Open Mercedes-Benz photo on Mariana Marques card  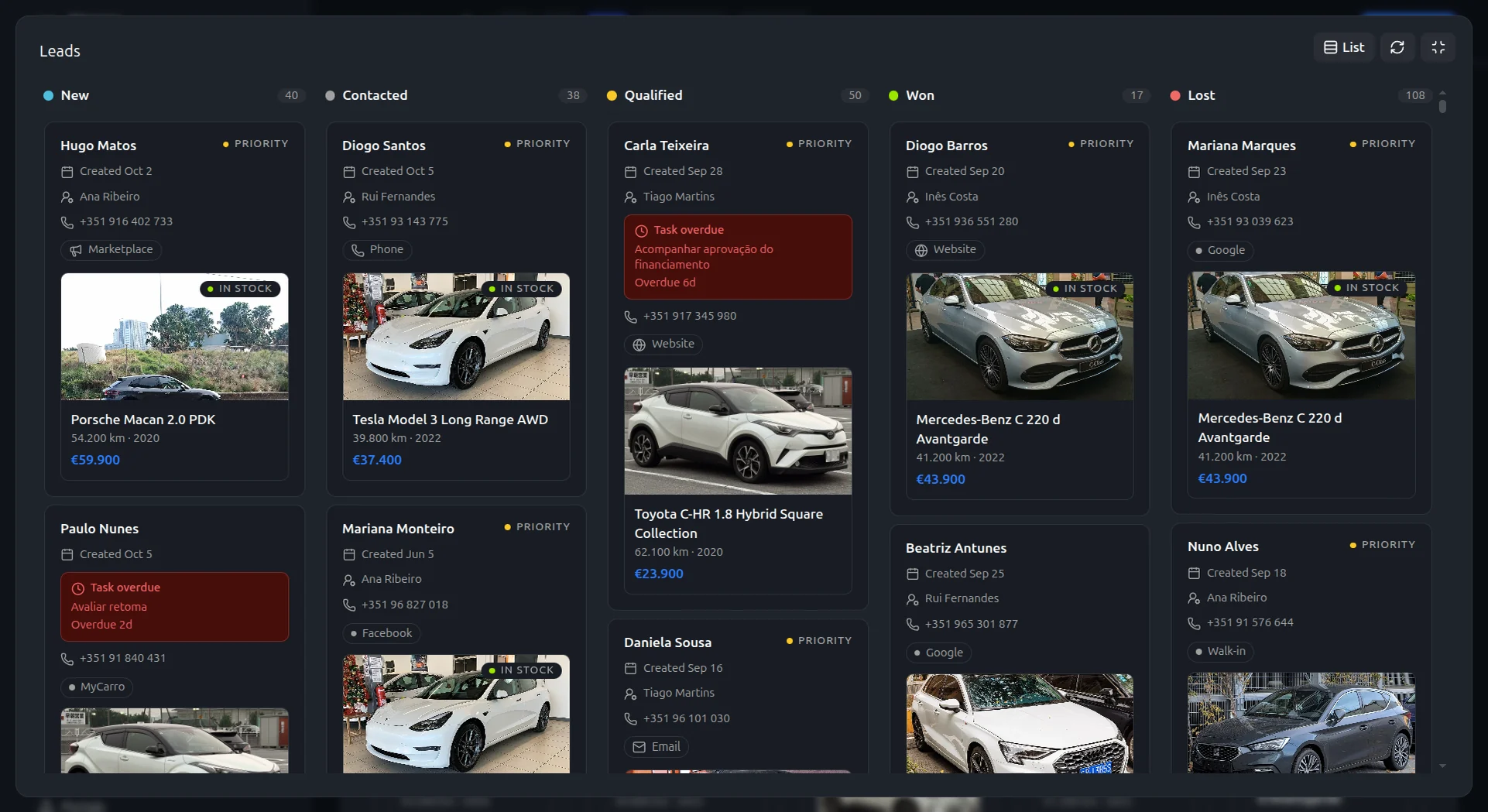pos(1301,336)
